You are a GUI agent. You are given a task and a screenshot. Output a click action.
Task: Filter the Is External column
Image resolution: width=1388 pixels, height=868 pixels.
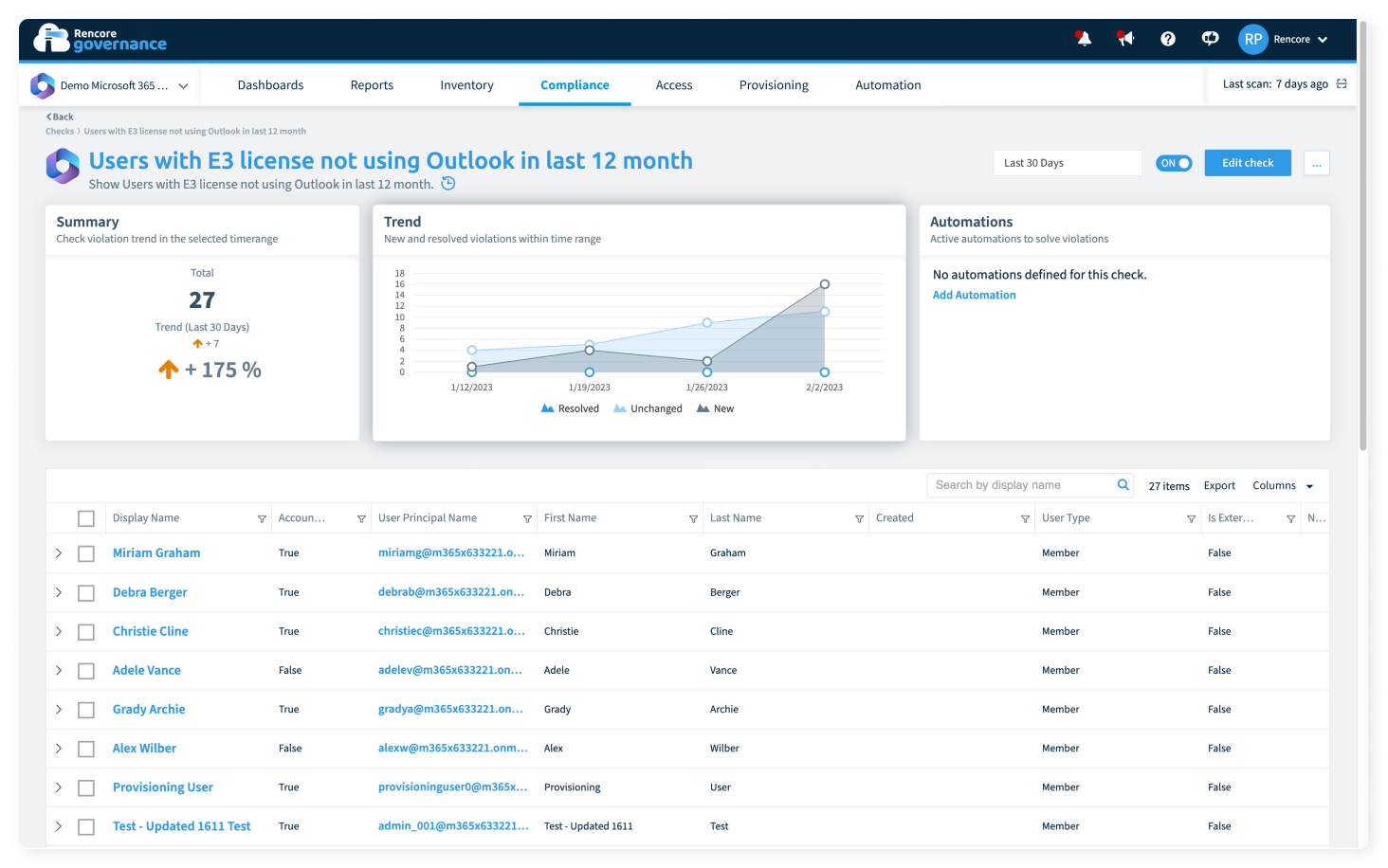1290,519
